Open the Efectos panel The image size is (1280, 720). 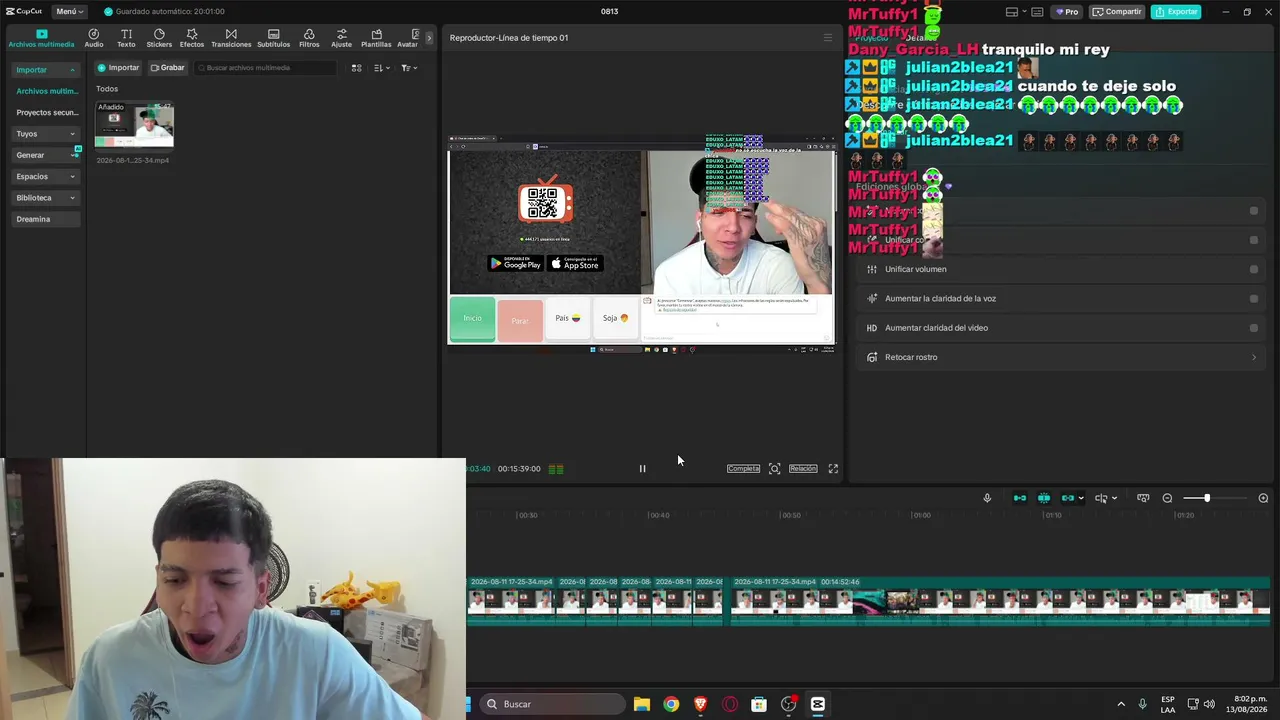192,38
